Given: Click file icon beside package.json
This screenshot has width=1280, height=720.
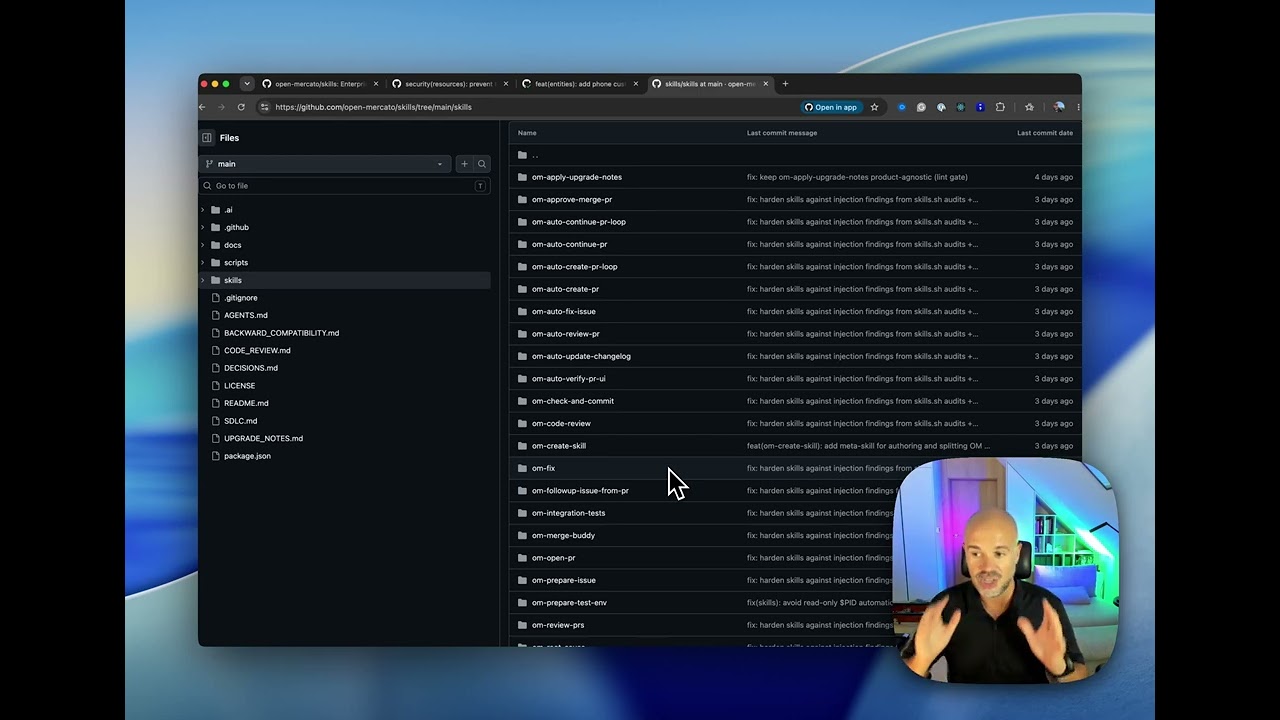Looking at the screenshot, I should click(215, 456).
